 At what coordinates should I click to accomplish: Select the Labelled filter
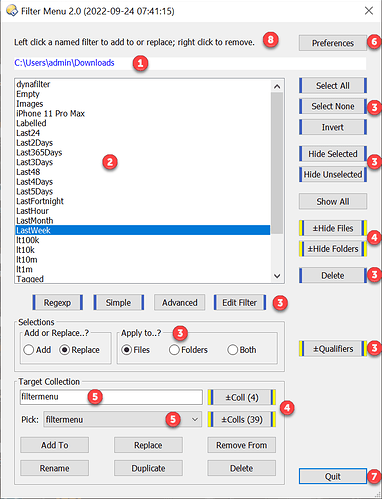pos(143,123)
